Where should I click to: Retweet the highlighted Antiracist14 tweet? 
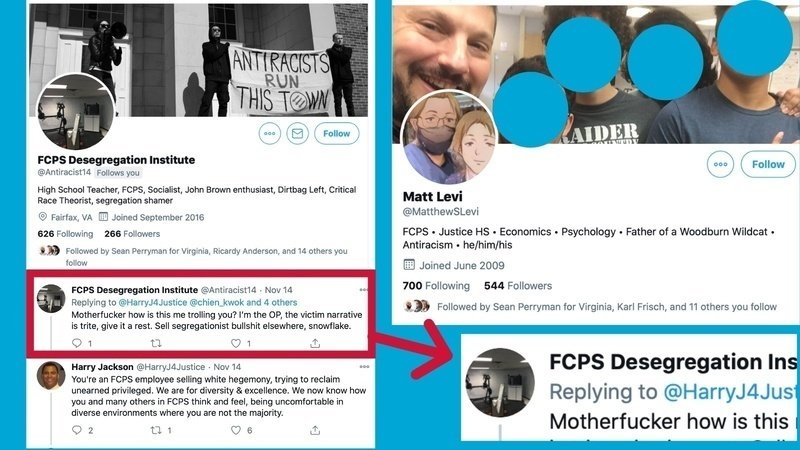156,343
